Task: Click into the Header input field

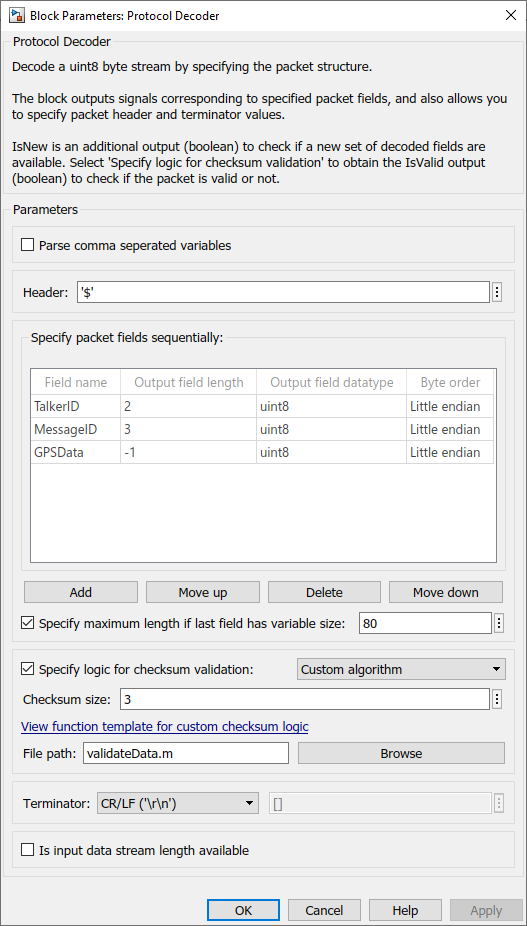Action: pos(283,292)
